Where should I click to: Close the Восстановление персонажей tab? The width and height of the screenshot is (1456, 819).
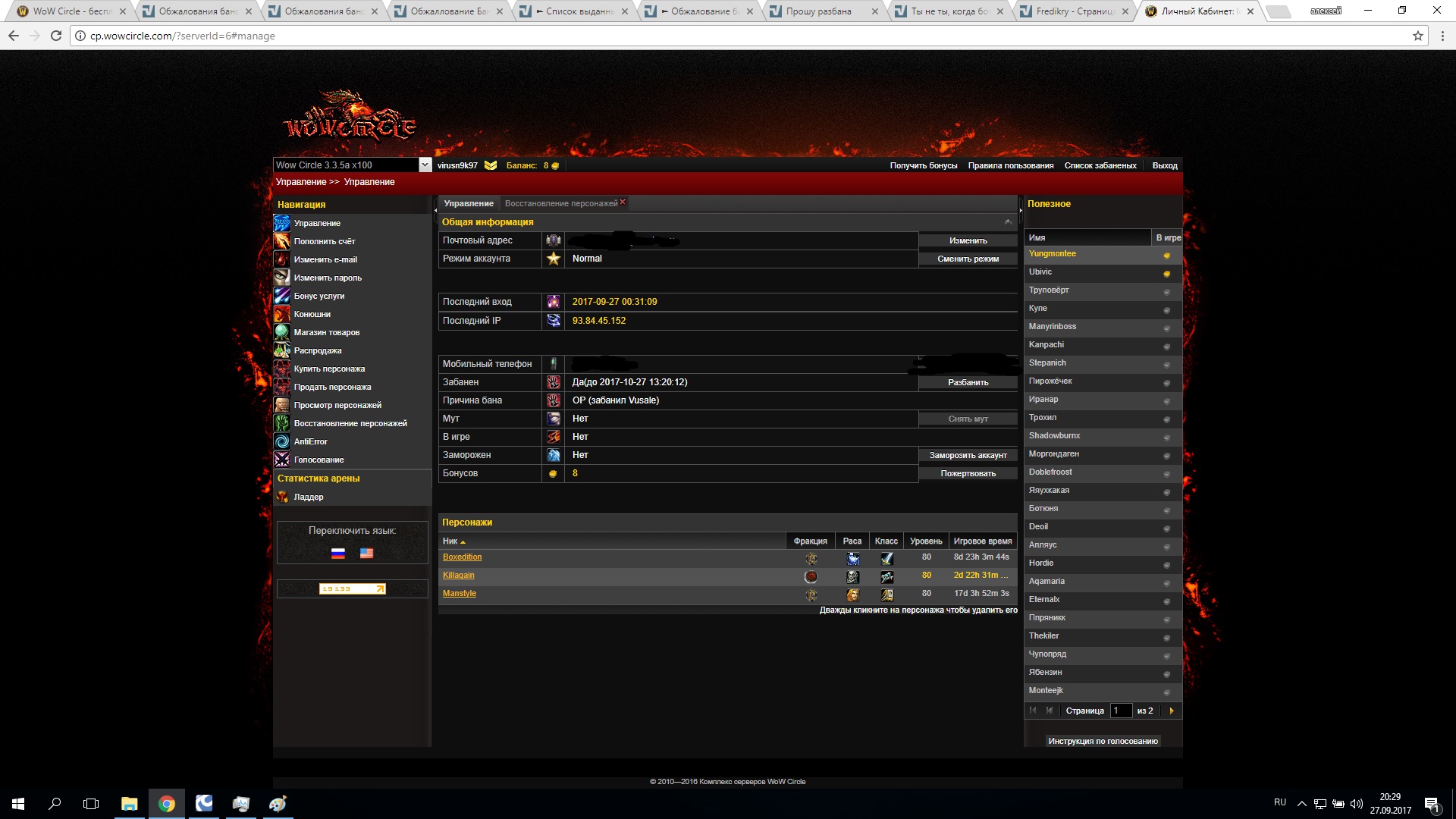tap(623, 202)
